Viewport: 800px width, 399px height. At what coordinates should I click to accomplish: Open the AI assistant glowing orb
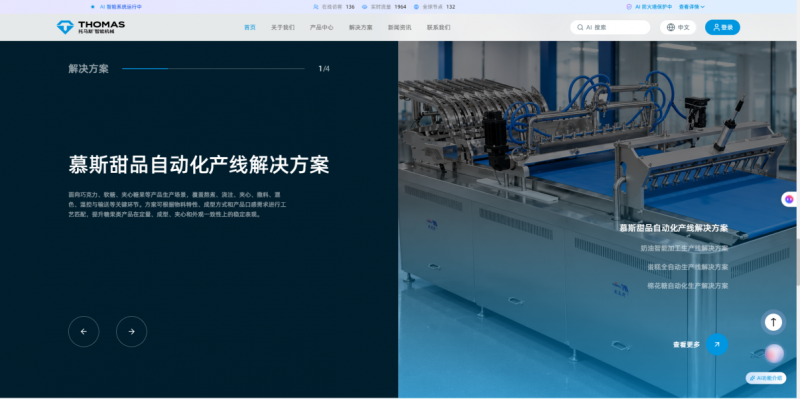tap(774, 354)
